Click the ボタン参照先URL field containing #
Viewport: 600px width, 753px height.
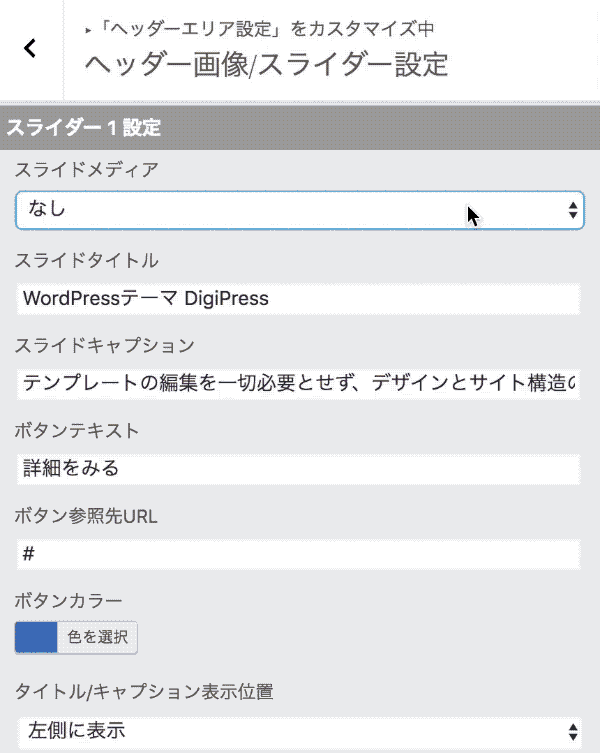tap(298, 554)
